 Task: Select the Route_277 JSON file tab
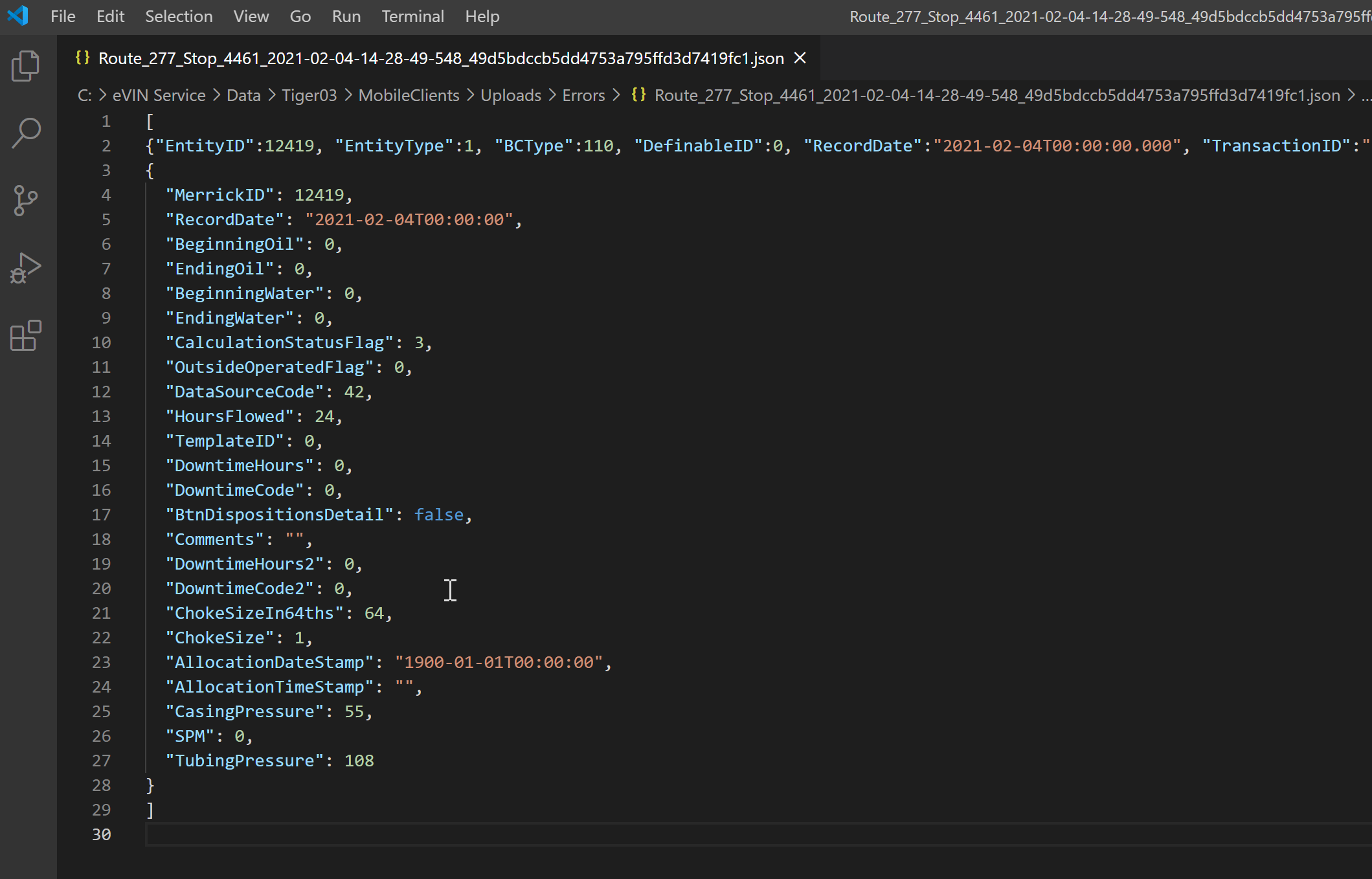pyautogui.click(x=440, y=58)
